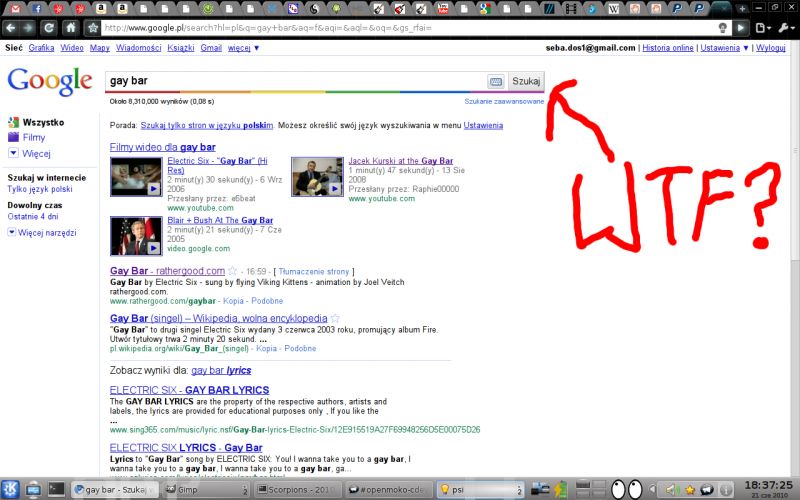Click the chat bubble tray icon

tap(707, 490)
